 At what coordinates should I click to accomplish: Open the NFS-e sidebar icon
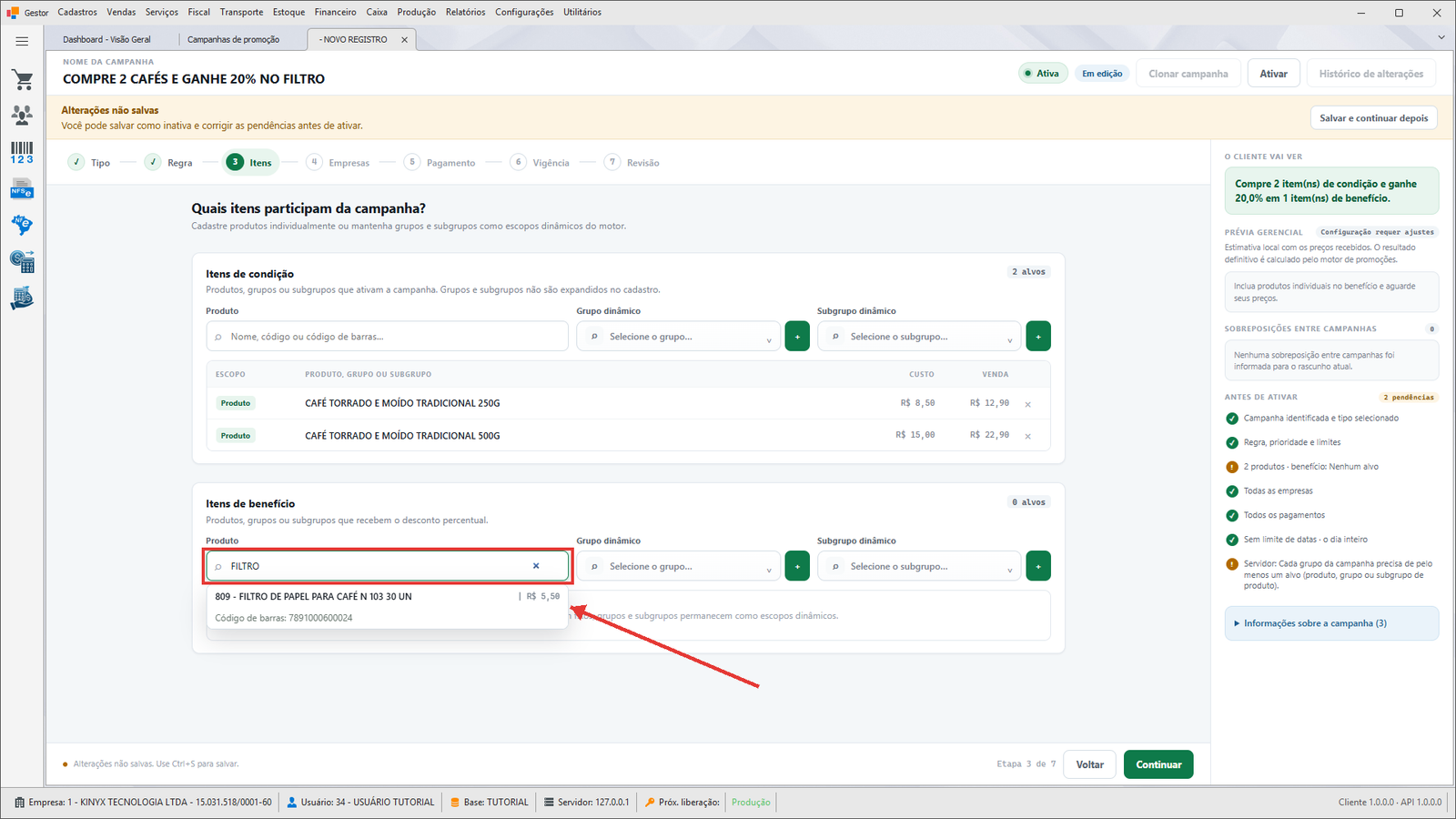click(22, 189)
